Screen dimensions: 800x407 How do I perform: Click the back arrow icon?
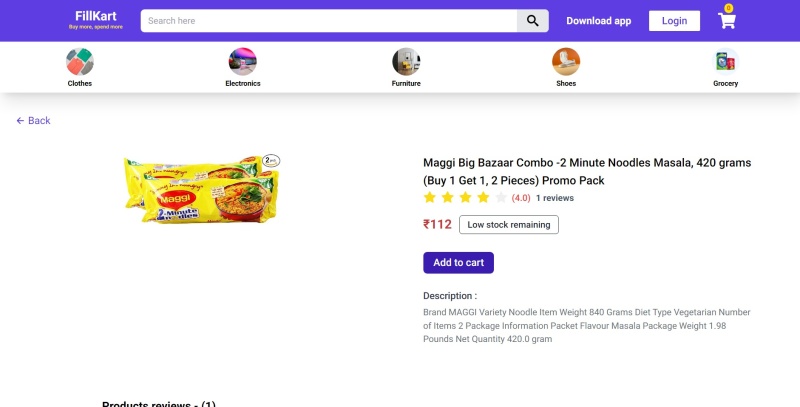20,121
